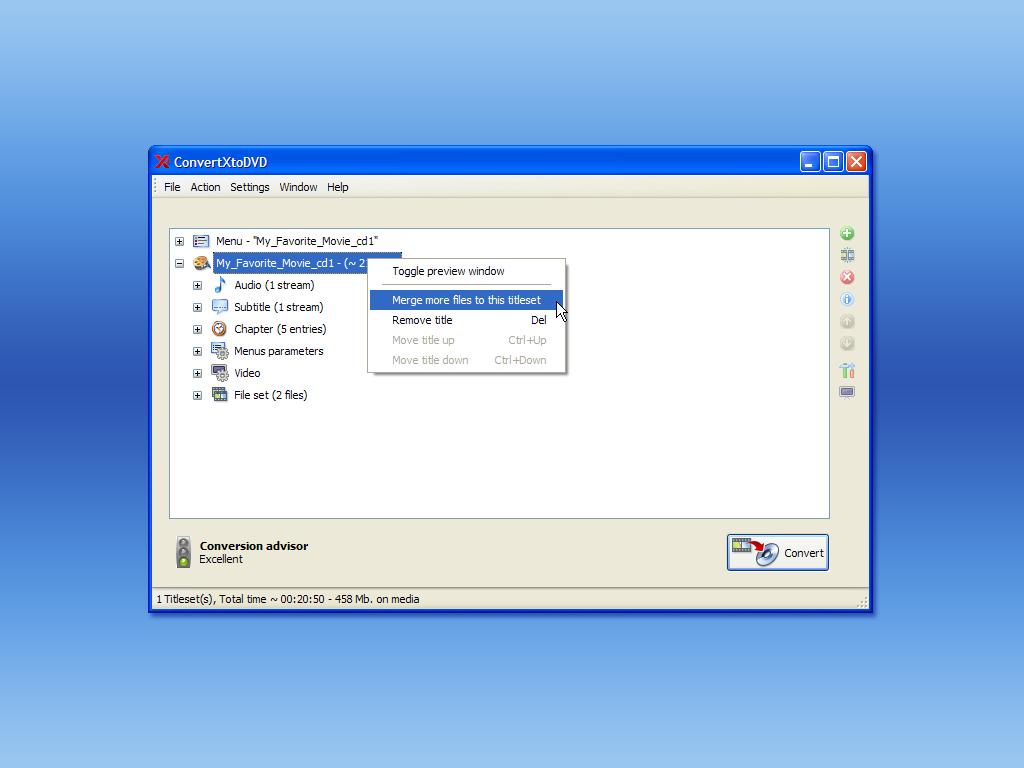Click the Menu list icon

[201, 241]
